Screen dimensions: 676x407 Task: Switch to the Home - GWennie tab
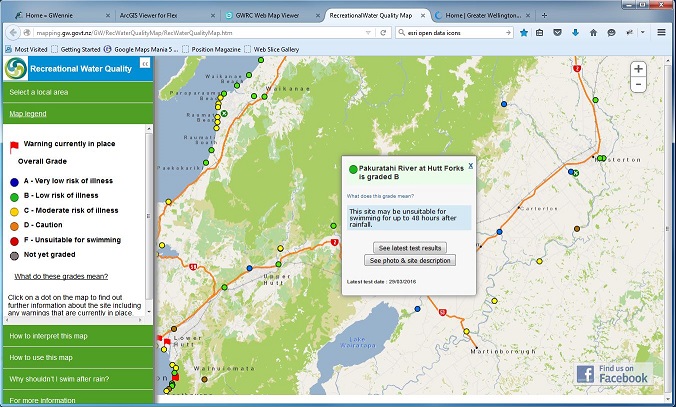coord(61,16)
